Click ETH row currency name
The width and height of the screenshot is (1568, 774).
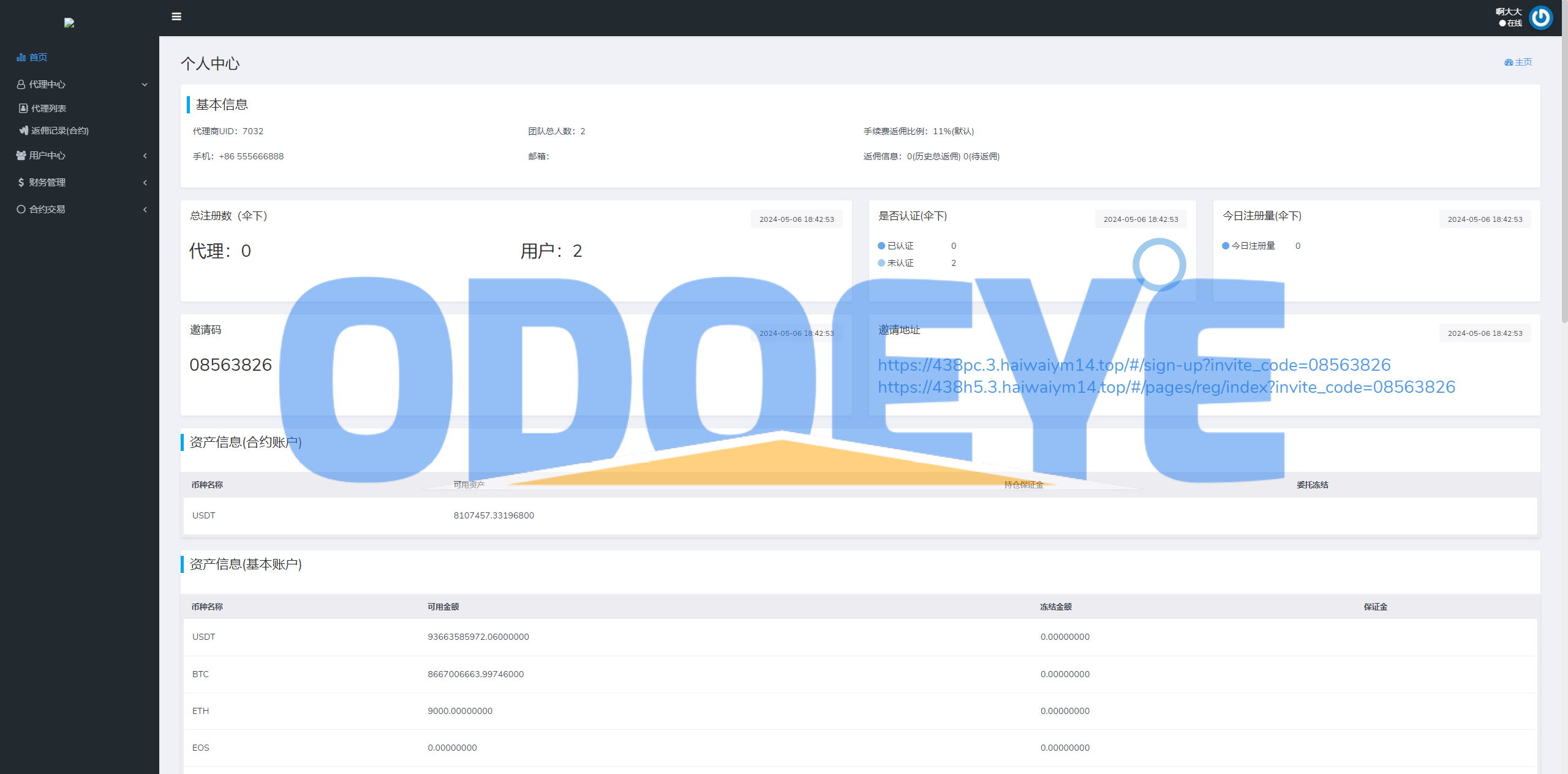click(200, 711)
